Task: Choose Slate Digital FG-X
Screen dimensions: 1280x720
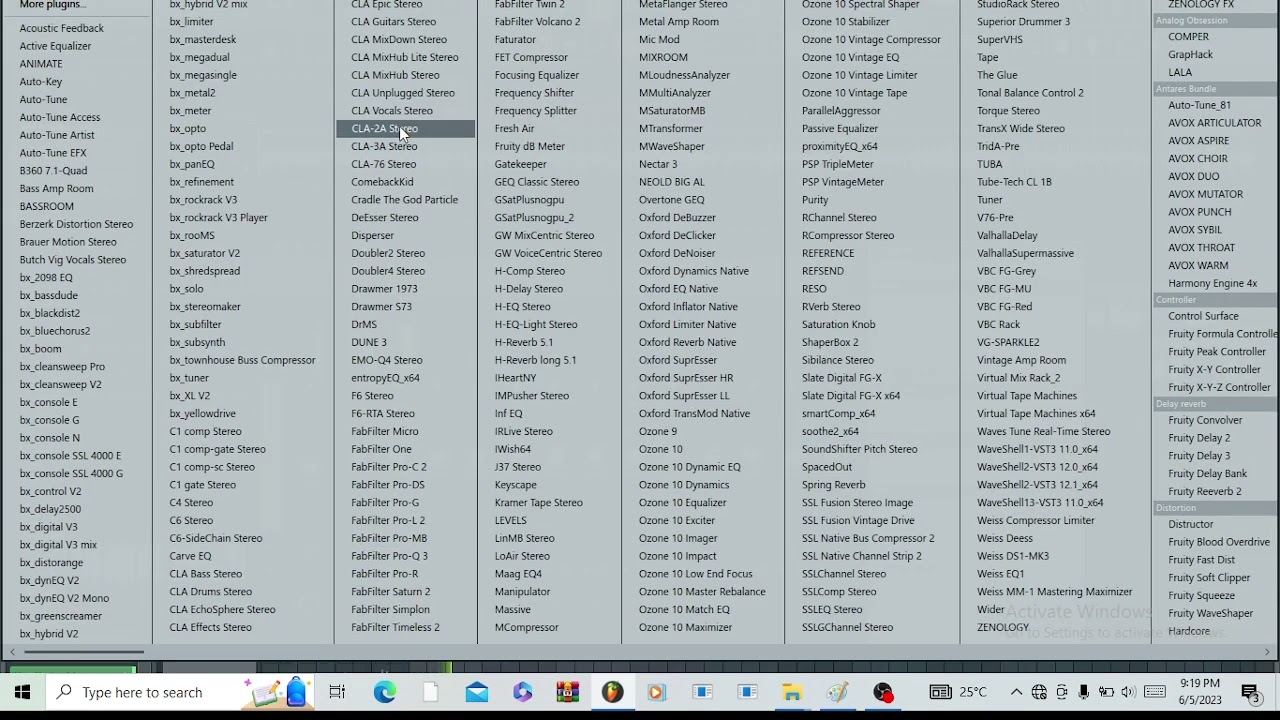Action: [x=841, y=378]
